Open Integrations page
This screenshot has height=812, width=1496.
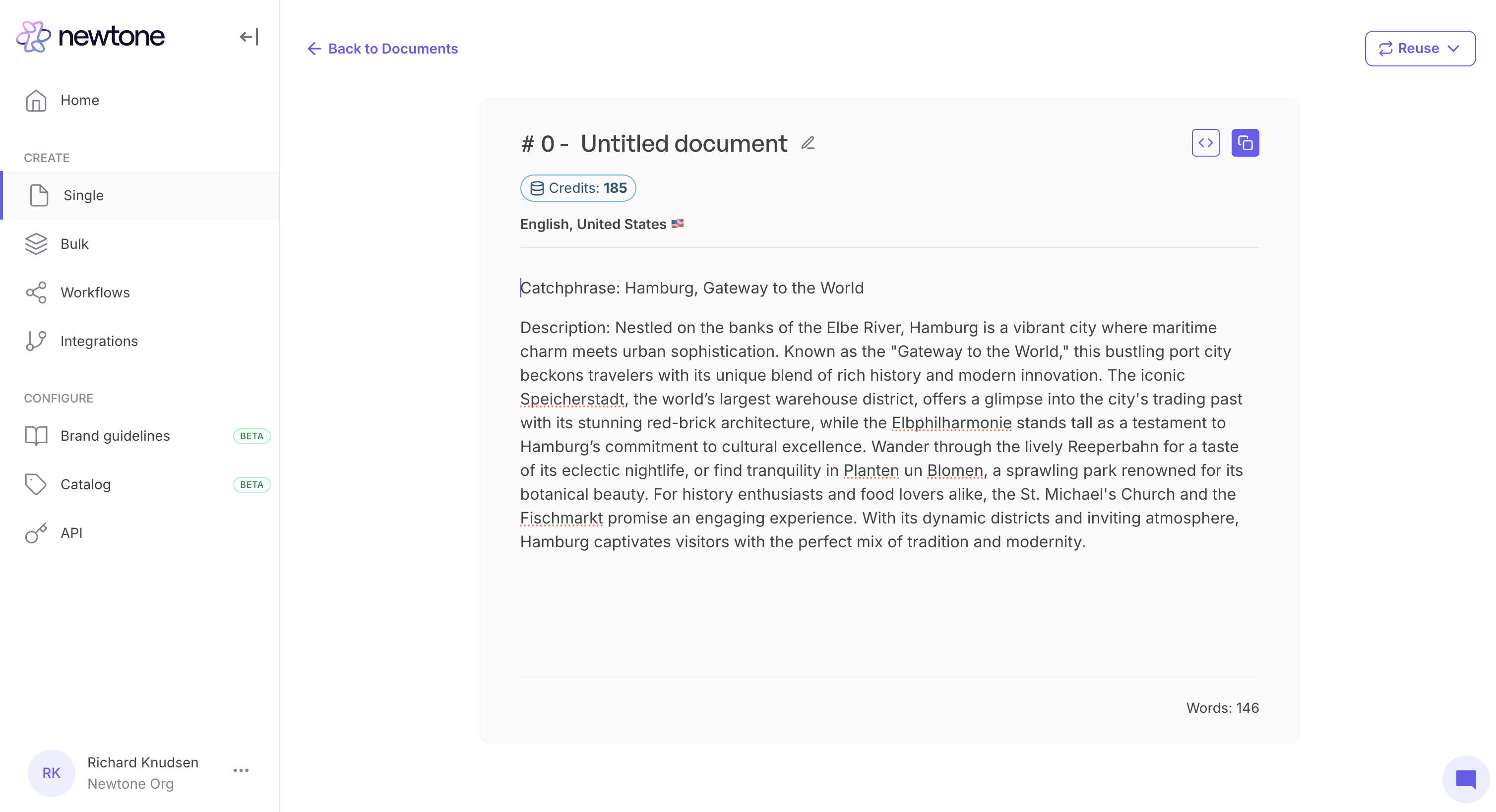click(99, 341)
